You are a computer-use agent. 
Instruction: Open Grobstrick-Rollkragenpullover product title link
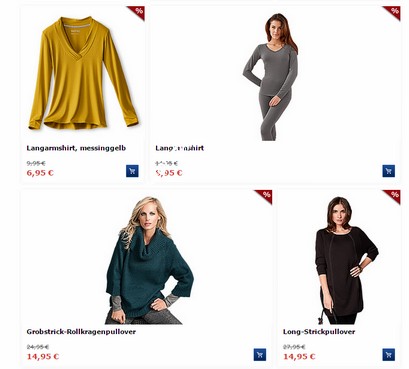point(81,332)
